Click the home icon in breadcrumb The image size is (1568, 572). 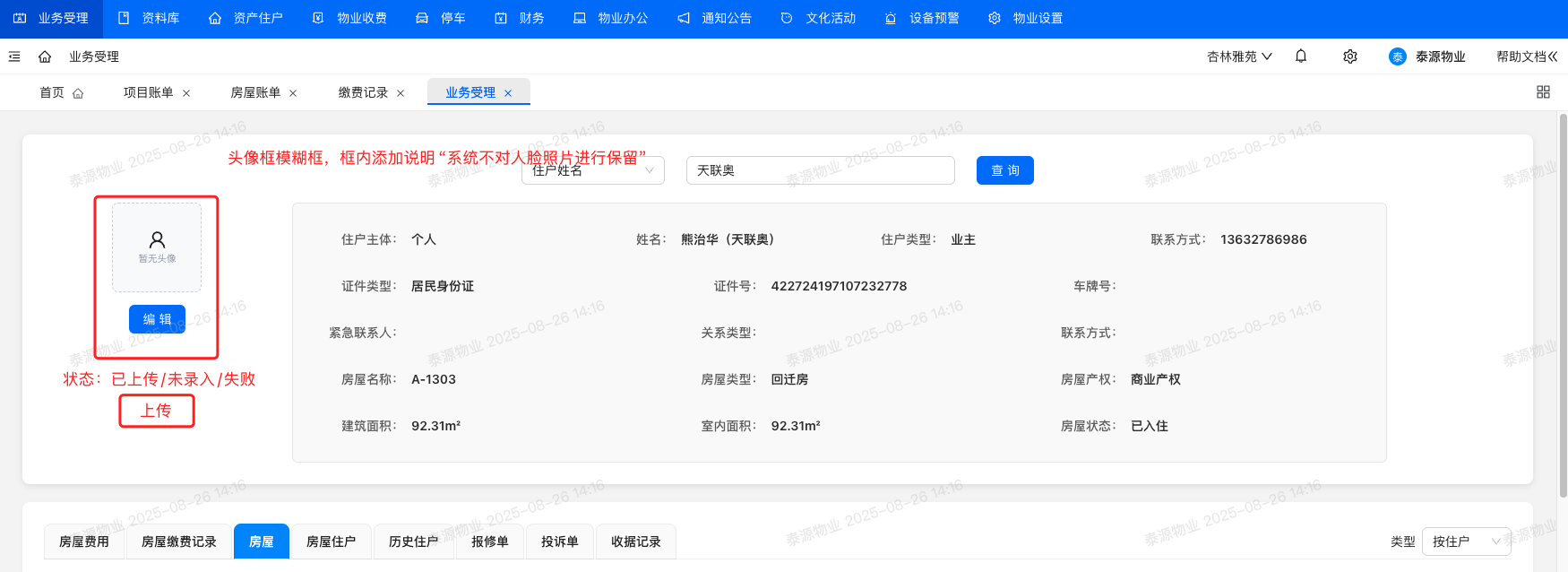(x=45, y=56)
